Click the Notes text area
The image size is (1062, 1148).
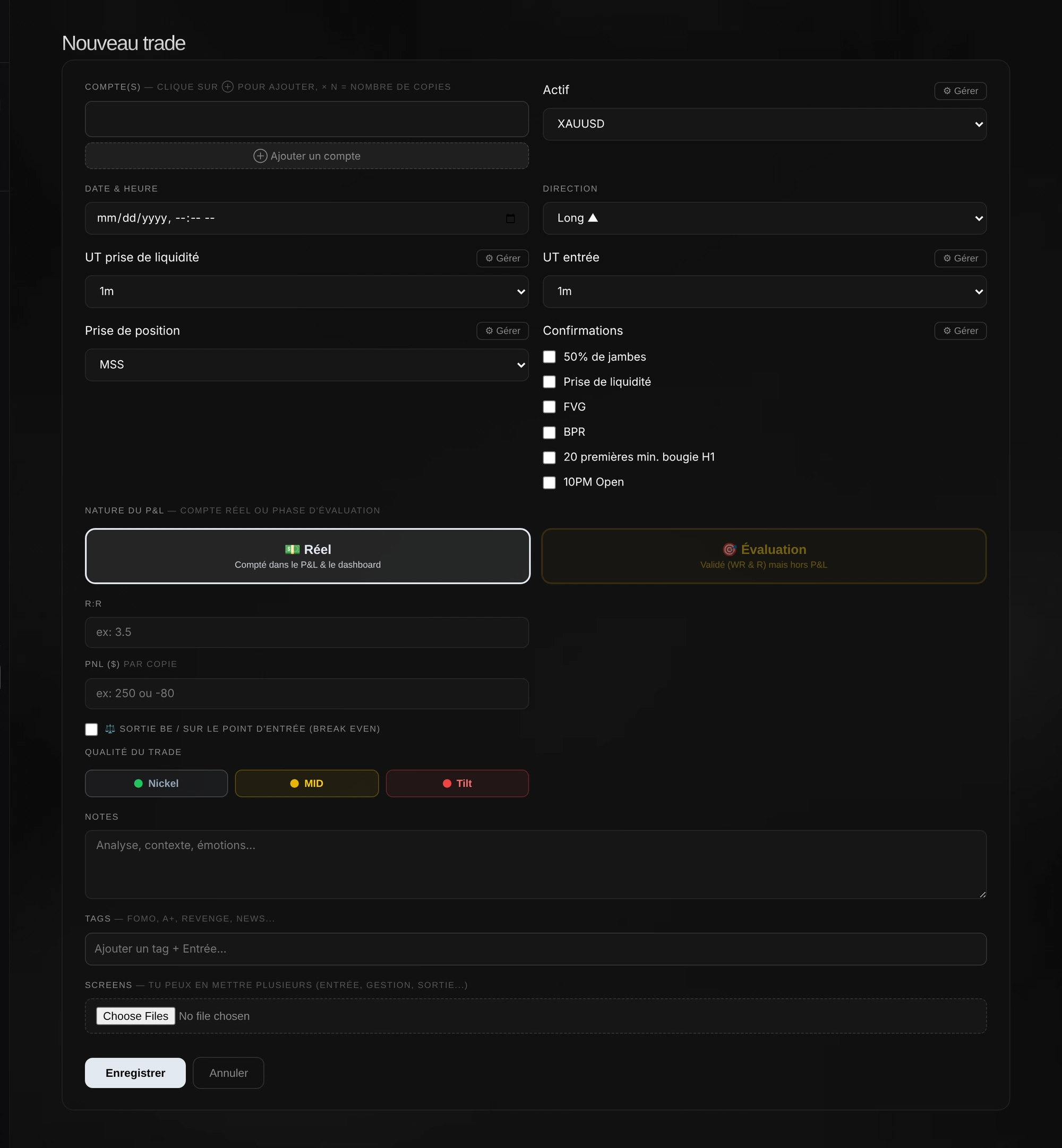[536, 864]
